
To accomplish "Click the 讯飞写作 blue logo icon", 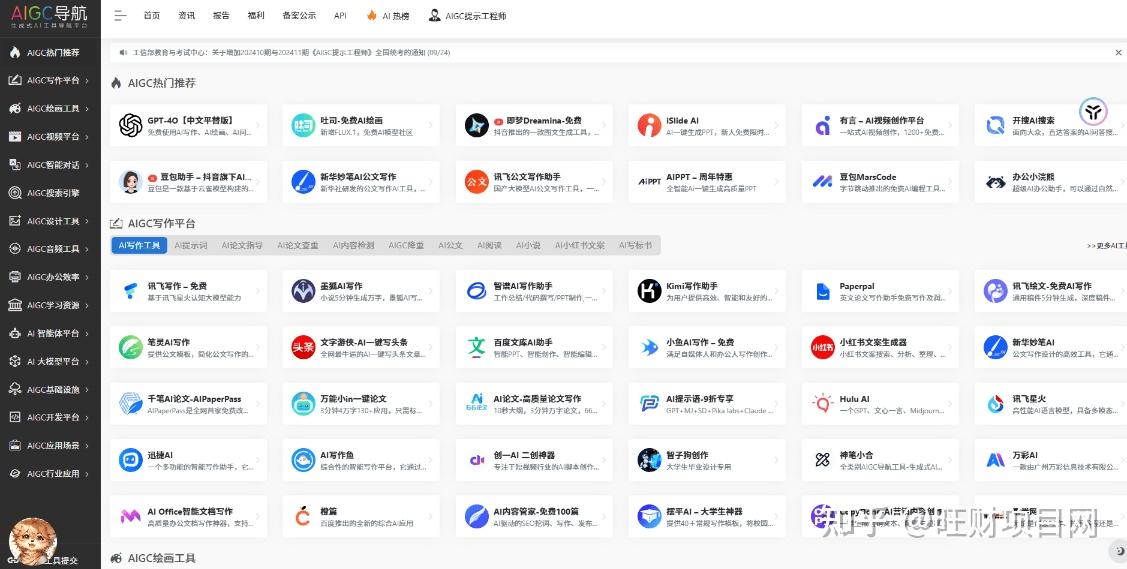I will (130, 291).
